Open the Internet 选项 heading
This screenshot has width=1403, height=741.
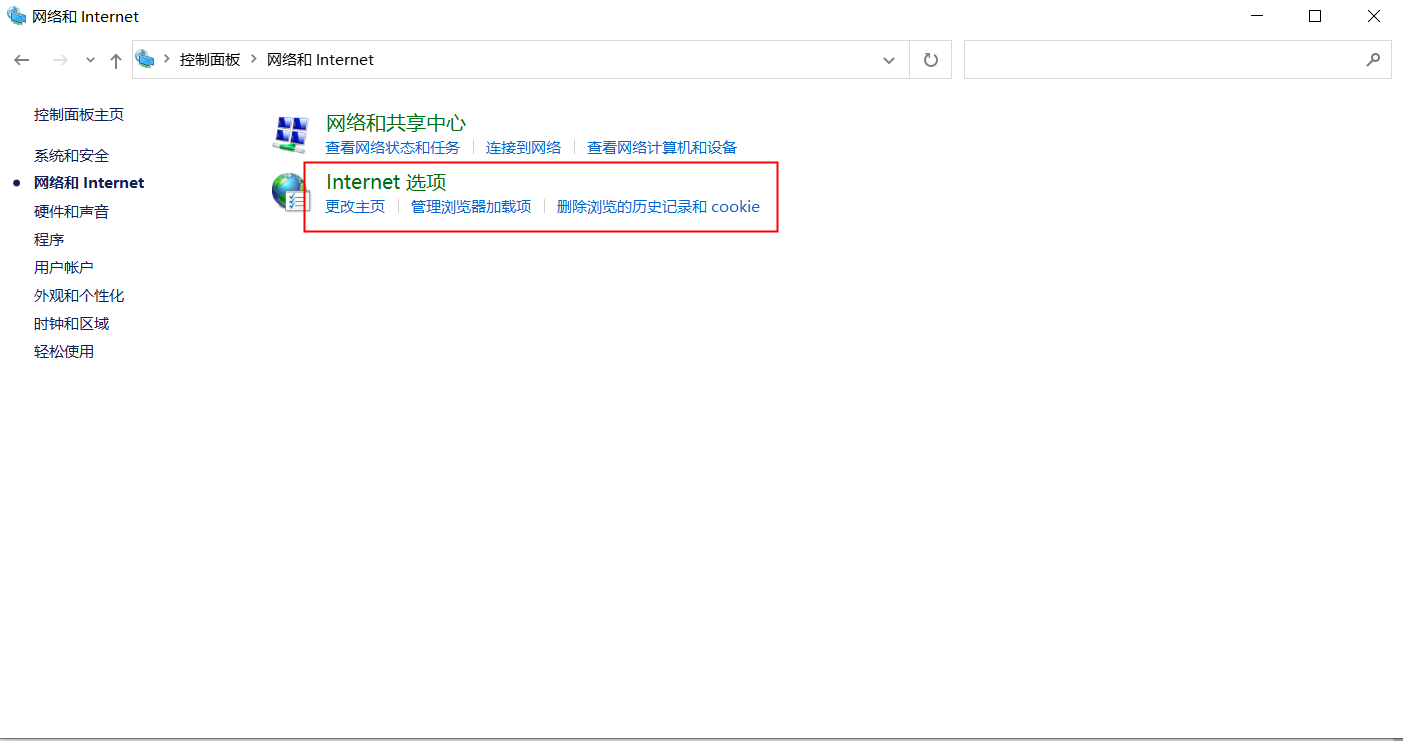[x=386, y=182]
